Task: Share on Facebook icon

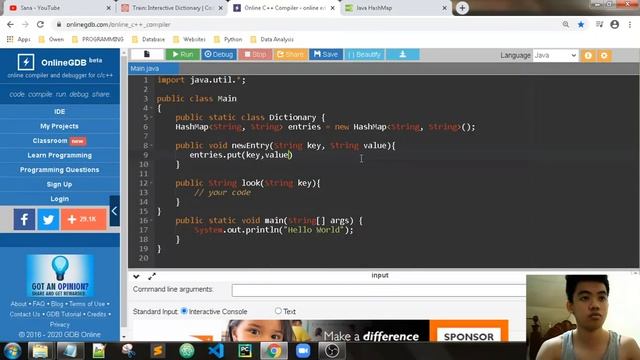Action: (24, 219)
